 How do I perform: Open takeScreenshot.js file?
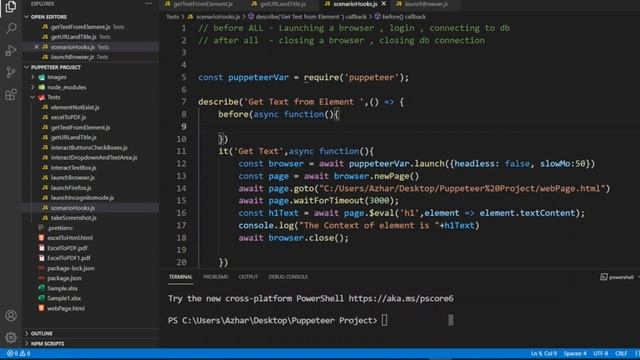(73, 218)
